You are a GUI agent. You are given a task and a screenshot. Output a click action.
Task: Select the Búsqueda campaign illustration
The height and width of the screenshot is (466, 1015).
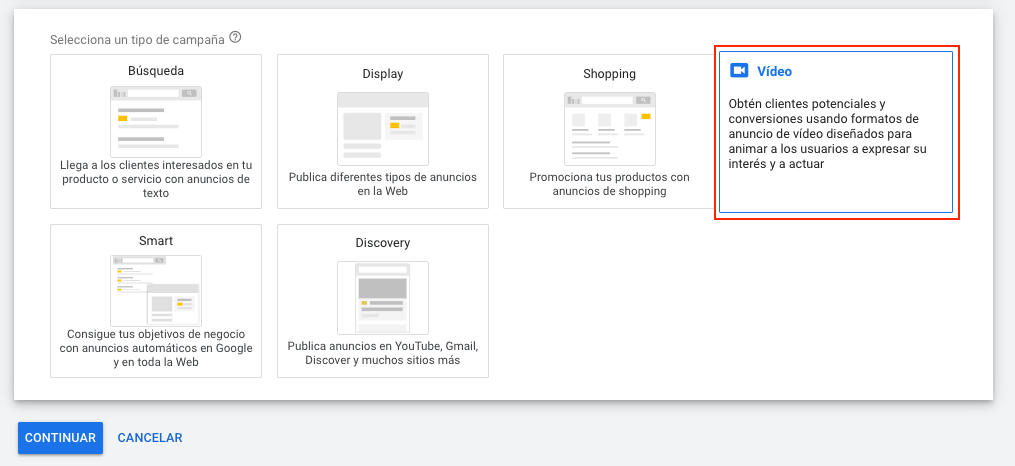pyautogui.click(x=156, y=122)
